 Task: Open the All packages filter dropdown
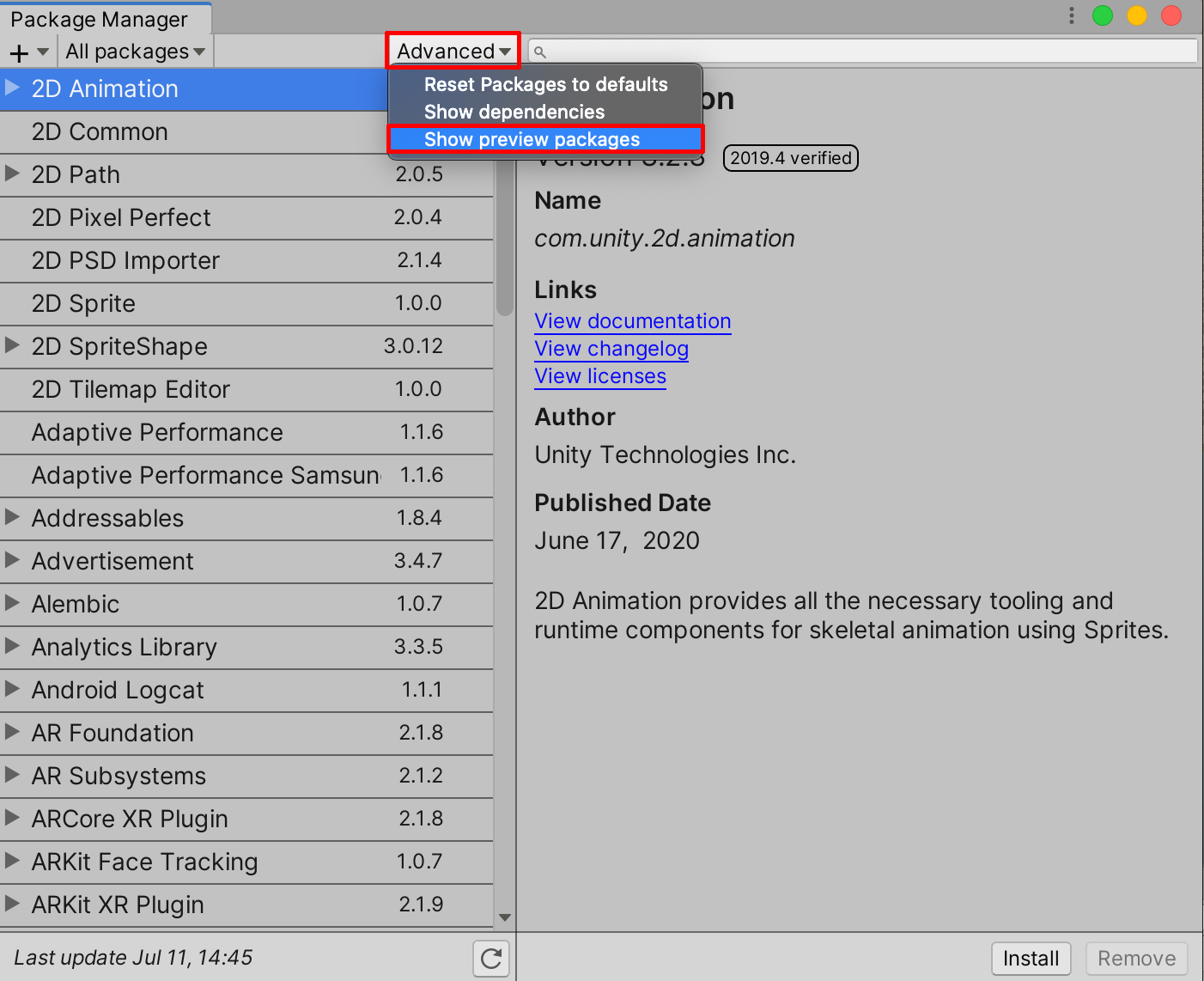point(136,52)
